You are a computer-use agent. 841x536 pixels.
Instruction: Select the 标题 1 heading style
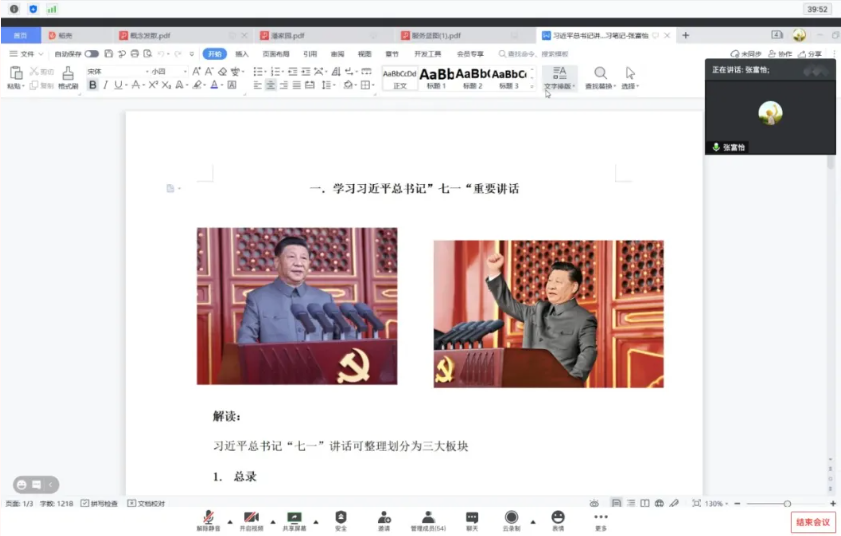(x=437, y=78)
